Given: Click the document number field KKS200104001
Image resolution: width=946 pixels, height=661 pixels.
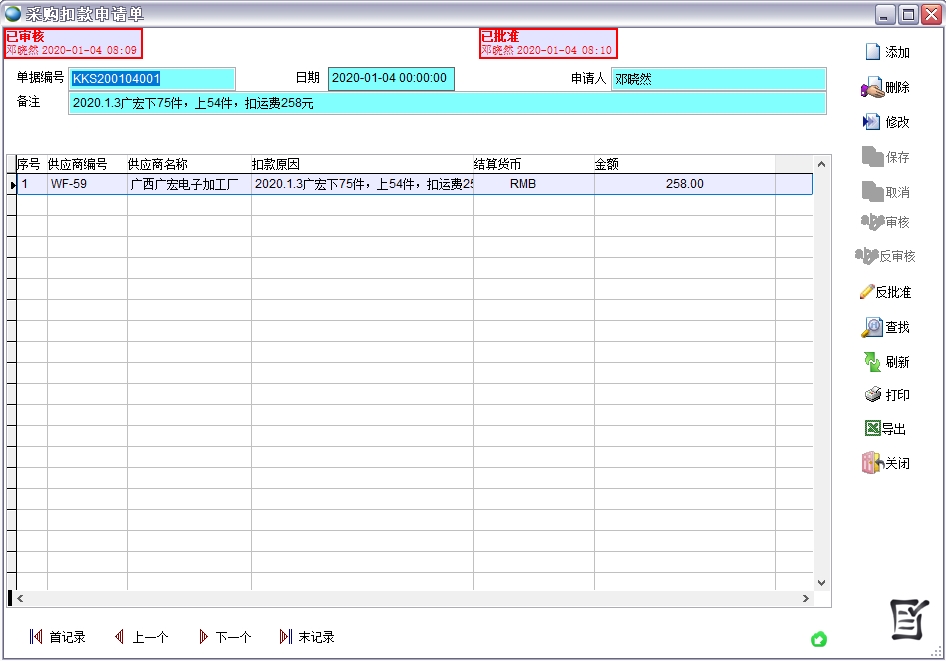Looking at the screenshot, I should (x=151, y=79).
